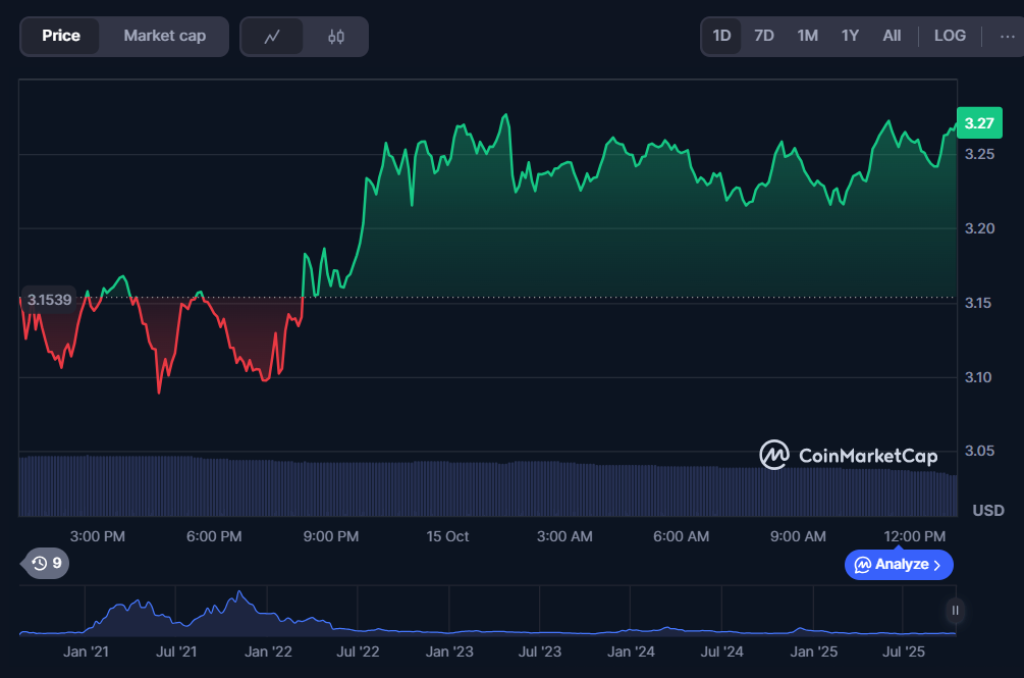Select the Price tab

(x=61, y=36)
